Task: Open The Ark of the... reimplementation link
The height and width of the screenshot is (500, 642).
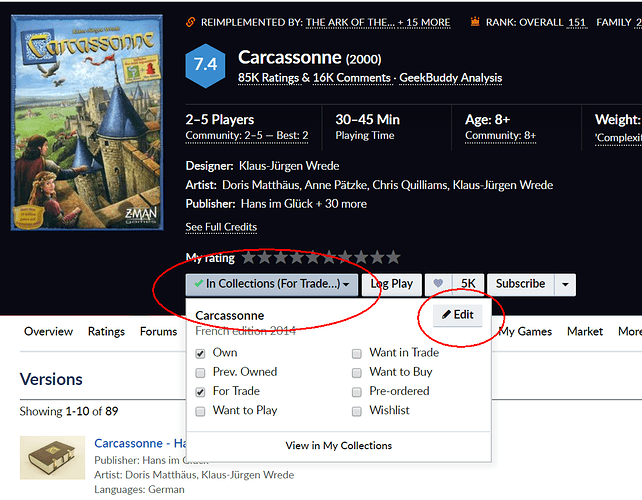Action: click(x=350, y=23)
